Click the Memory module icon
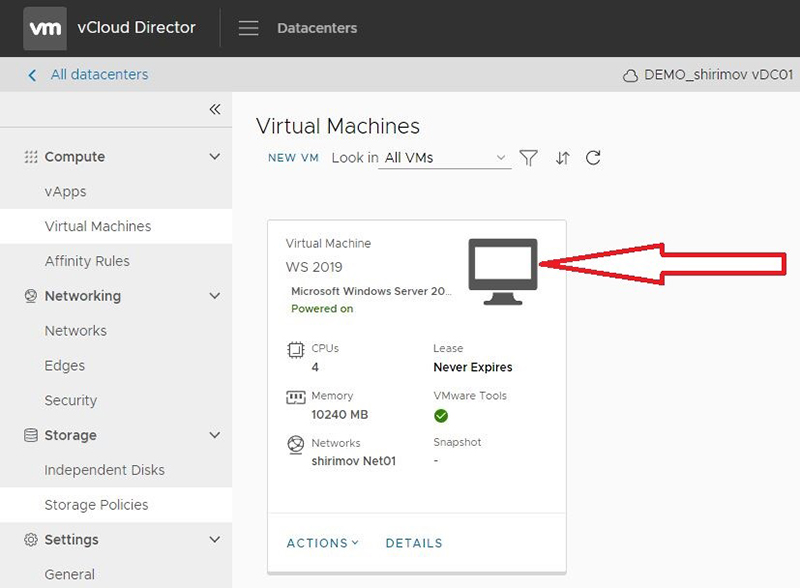Screen dimensions: 800x588 pos(295,397)
